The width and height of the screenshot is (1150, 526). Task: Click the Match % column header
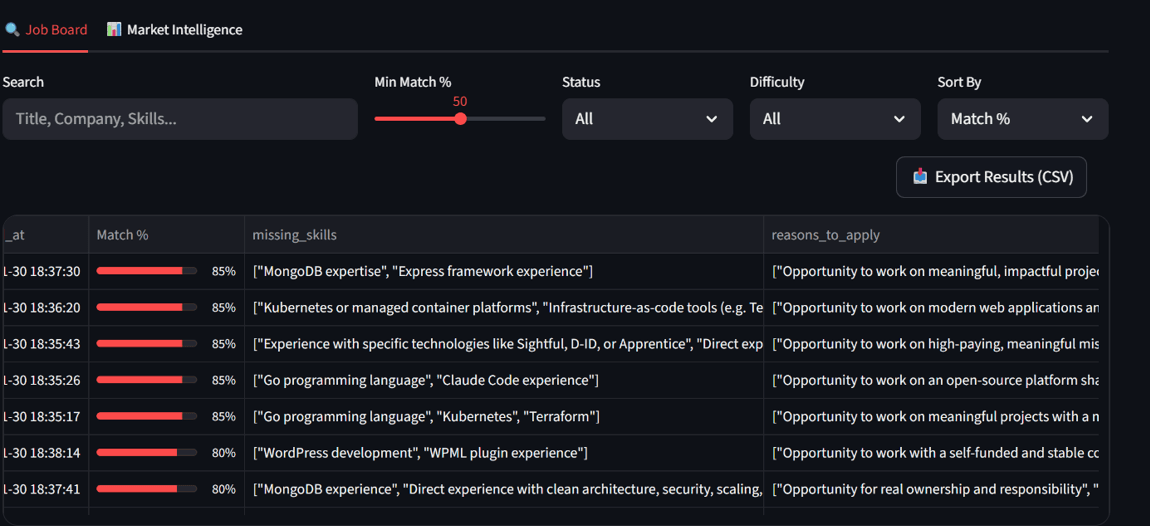click(166, 235)
